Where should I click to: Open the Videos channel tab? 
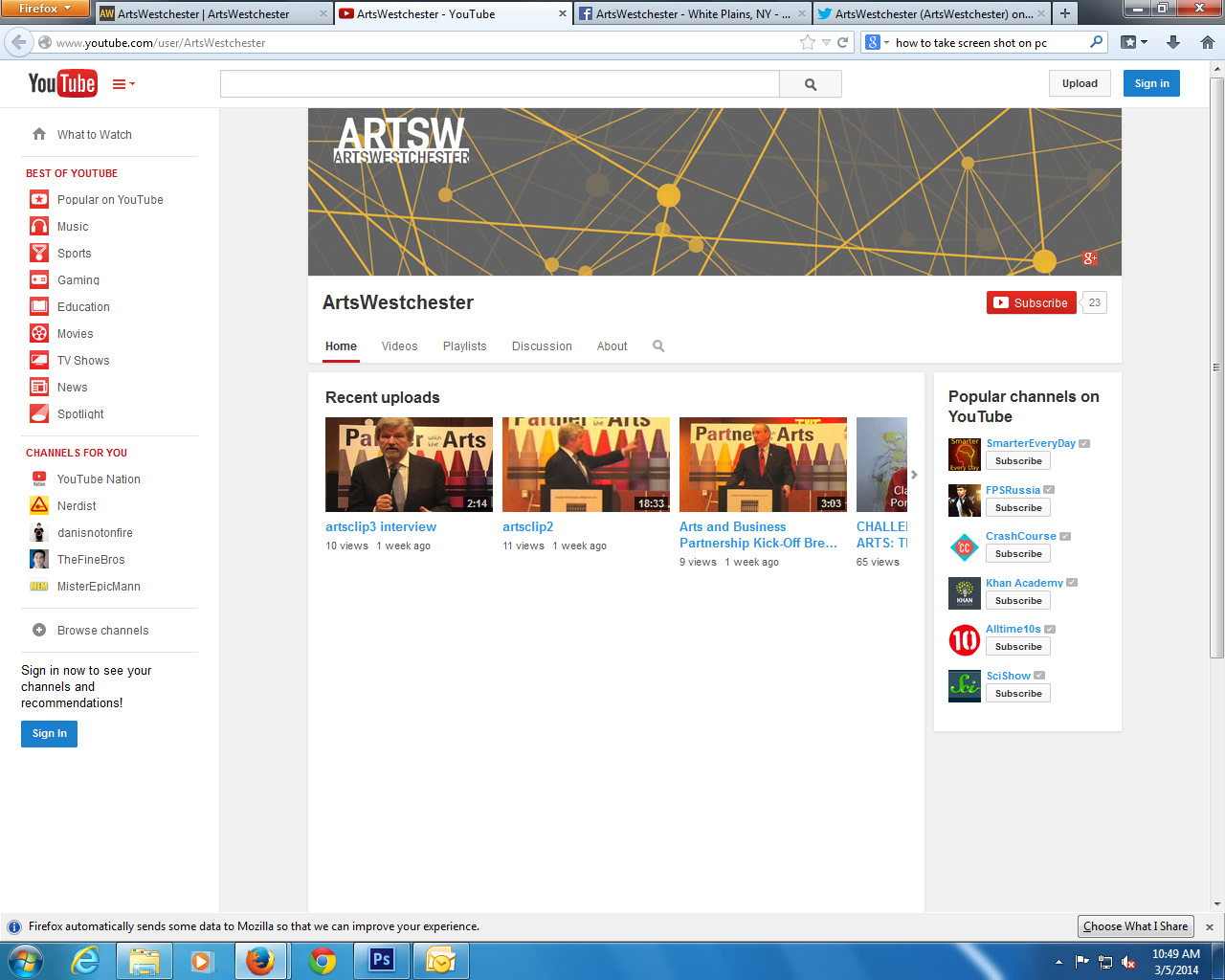coord(399,346)
